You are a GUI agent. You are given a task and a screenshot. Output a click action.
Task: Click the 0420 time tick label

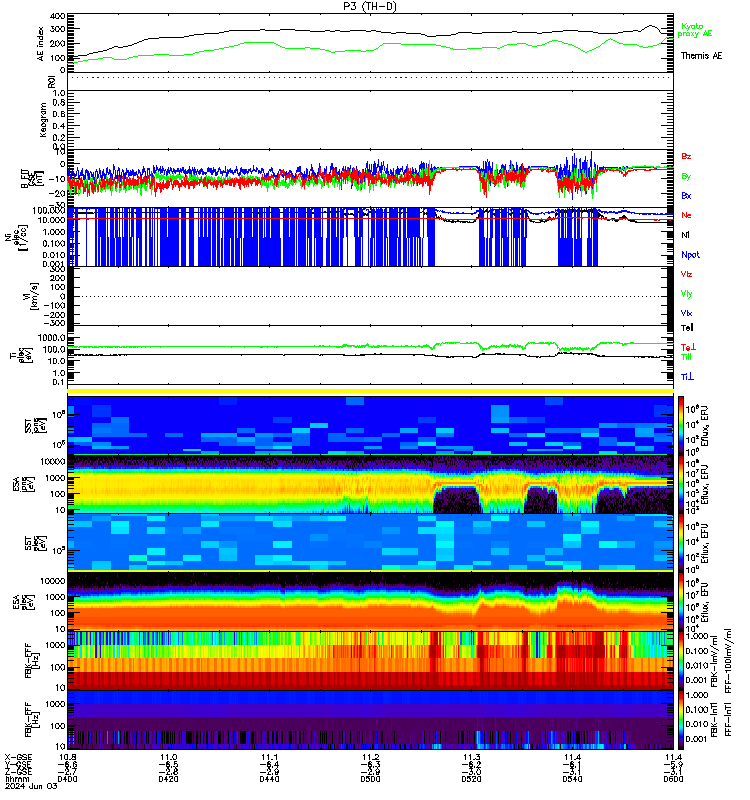click(x=168, y=779)
